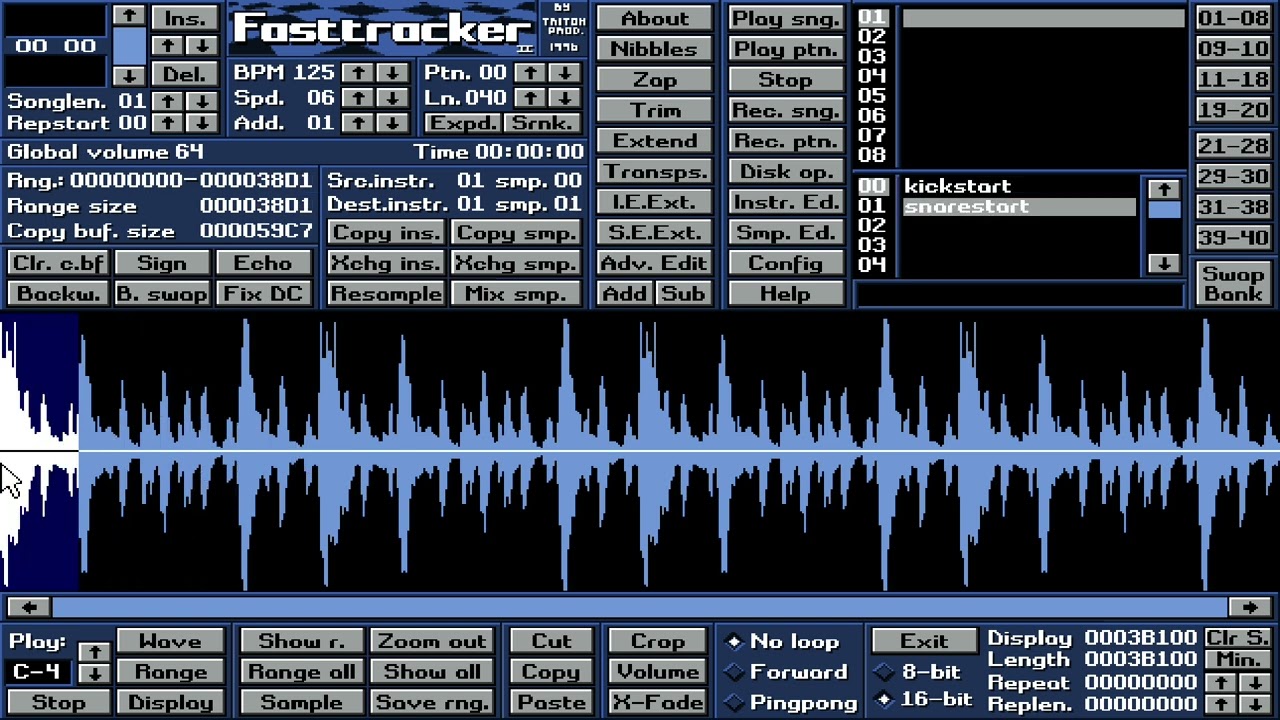The image size is (1280, 720).
Task: Launch Nibbles game
Action: pyautogui.click(x=655, y=49)
